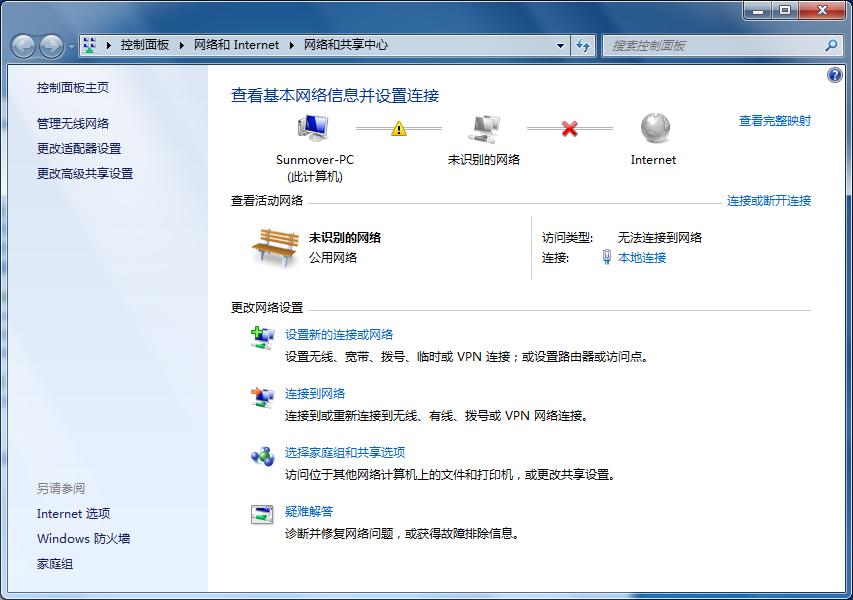The image size is (853, 600).
Task: Click the Sunmover-PC label
Action: [x=315, y=160]
